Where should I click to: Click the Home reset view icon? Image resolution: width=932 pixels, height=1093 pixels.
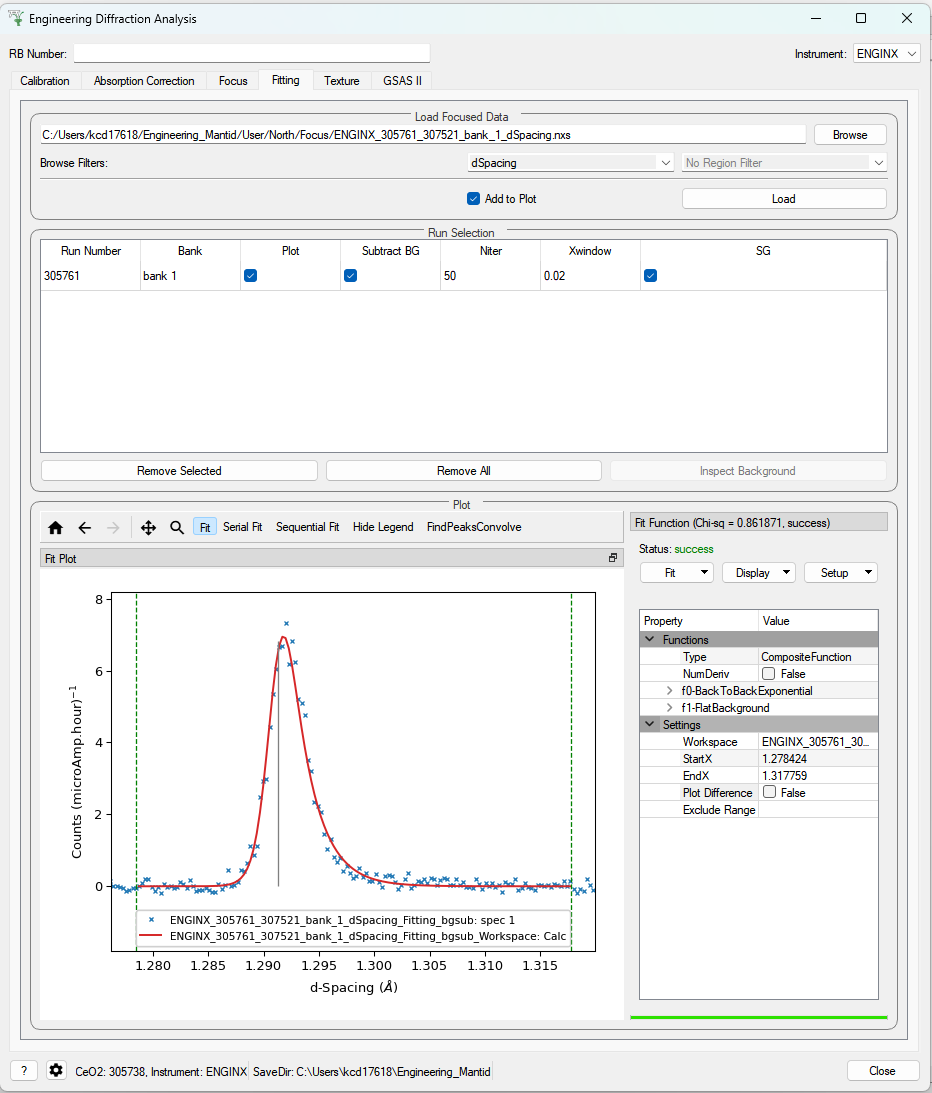pos(56,527)
